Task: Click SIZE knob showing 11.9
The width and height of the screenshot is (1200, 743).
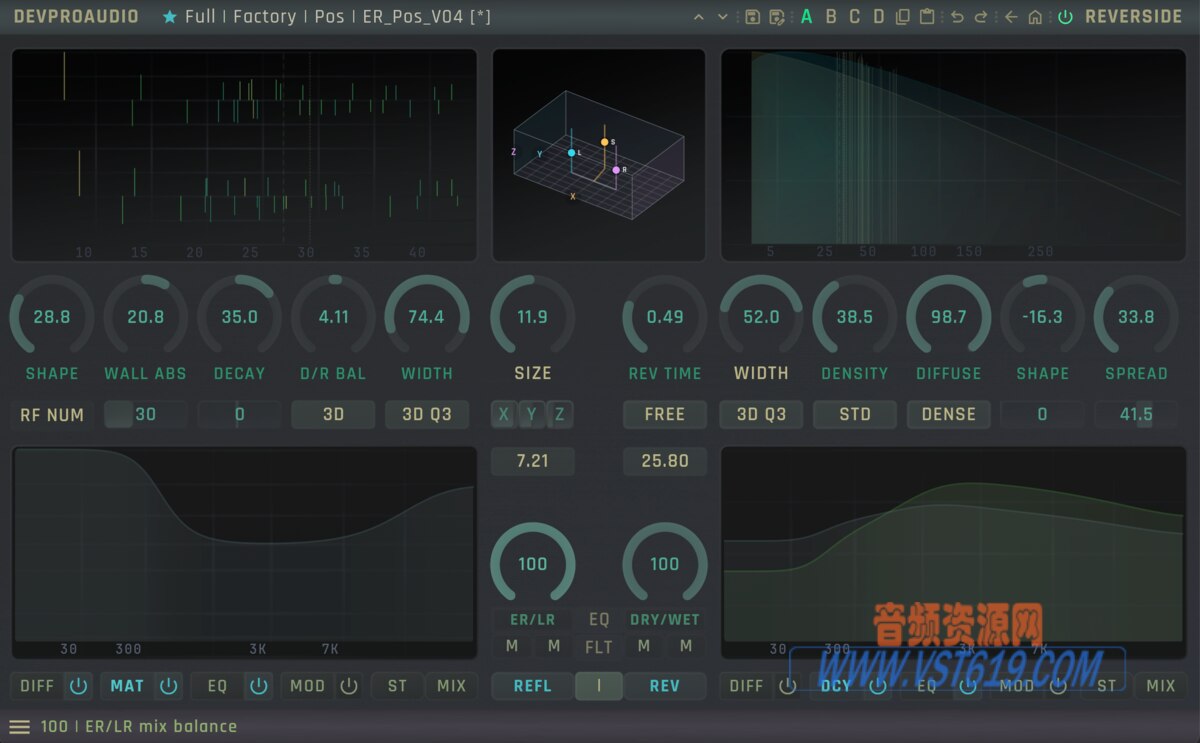Action: click(x=533, y=317)
